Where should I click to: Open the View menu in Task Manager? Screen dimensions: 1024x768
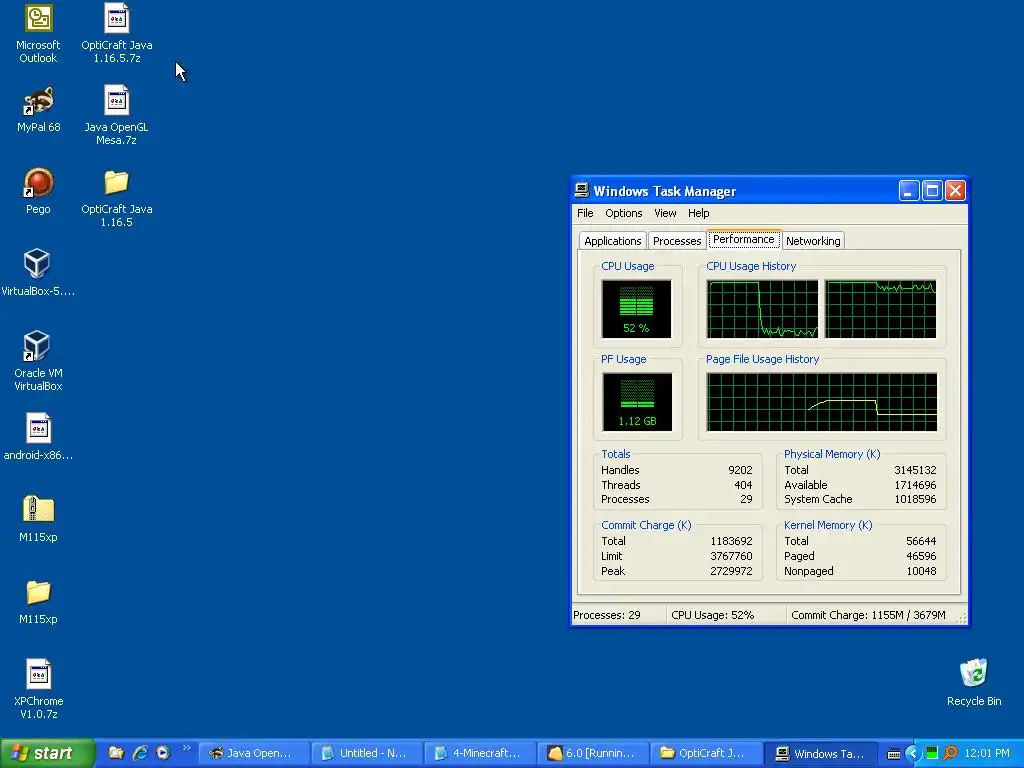pos(665,213)
